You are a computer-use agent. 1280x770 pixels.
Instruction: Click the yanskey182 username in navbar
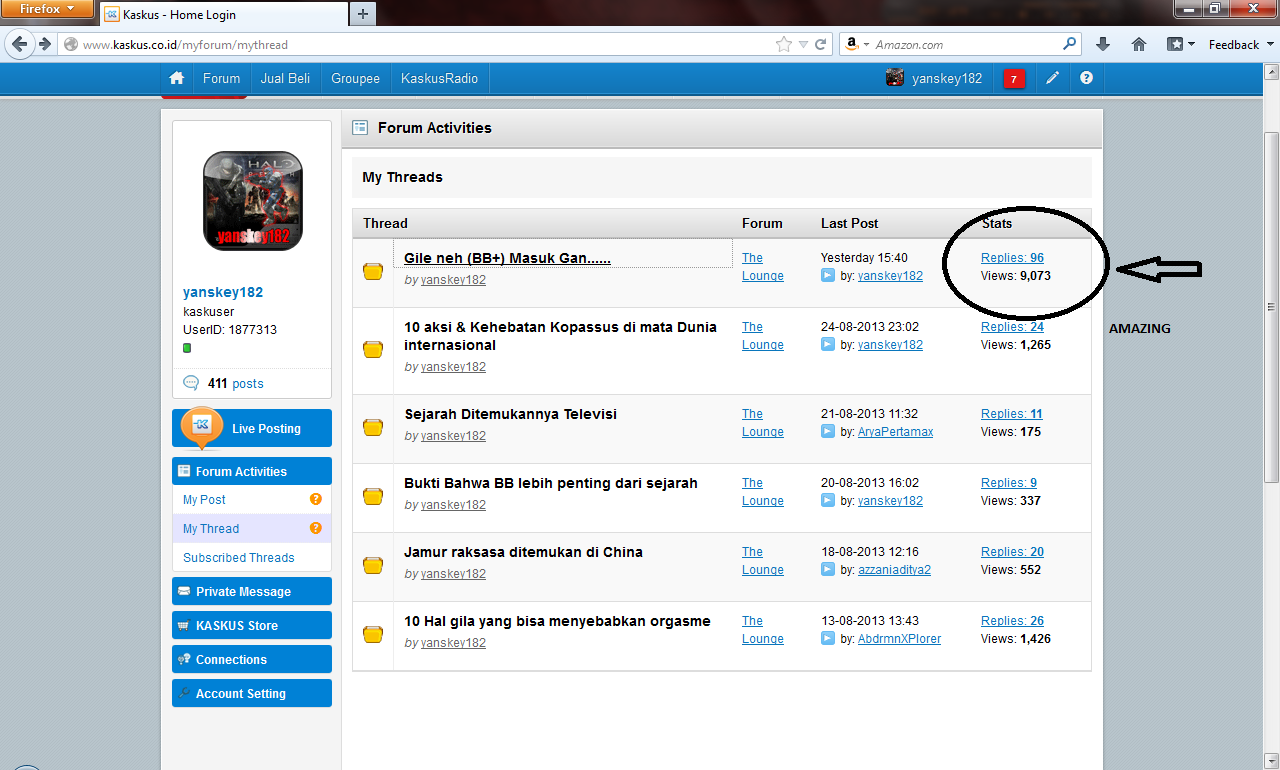point(947,78)
